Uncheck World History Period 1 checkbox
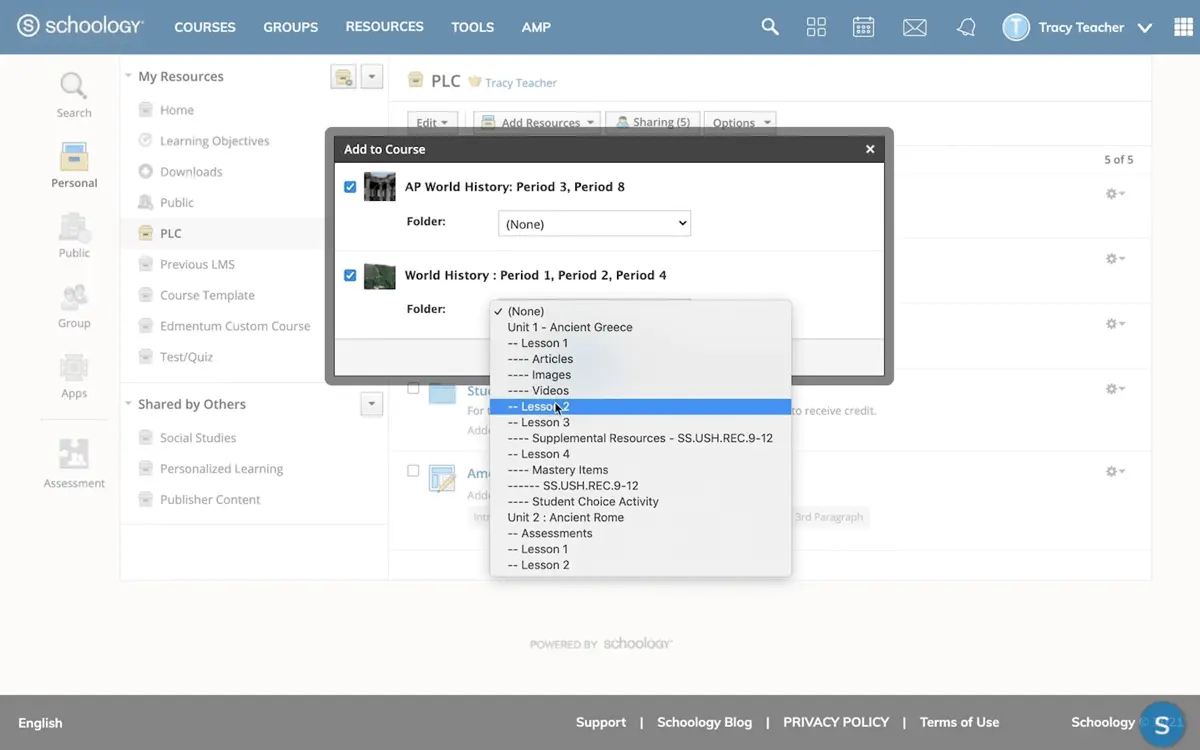The height and width of the screenshot is (750, 1200). coord(350,275)
